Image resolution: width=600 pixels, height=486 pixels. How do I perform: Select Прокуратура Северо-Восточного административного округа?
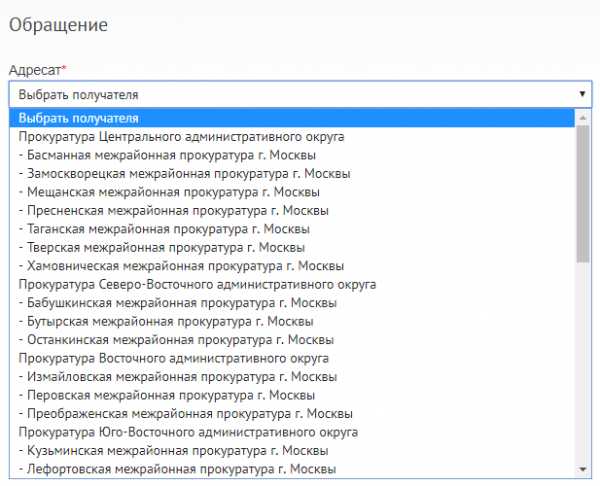click(292, 284)
